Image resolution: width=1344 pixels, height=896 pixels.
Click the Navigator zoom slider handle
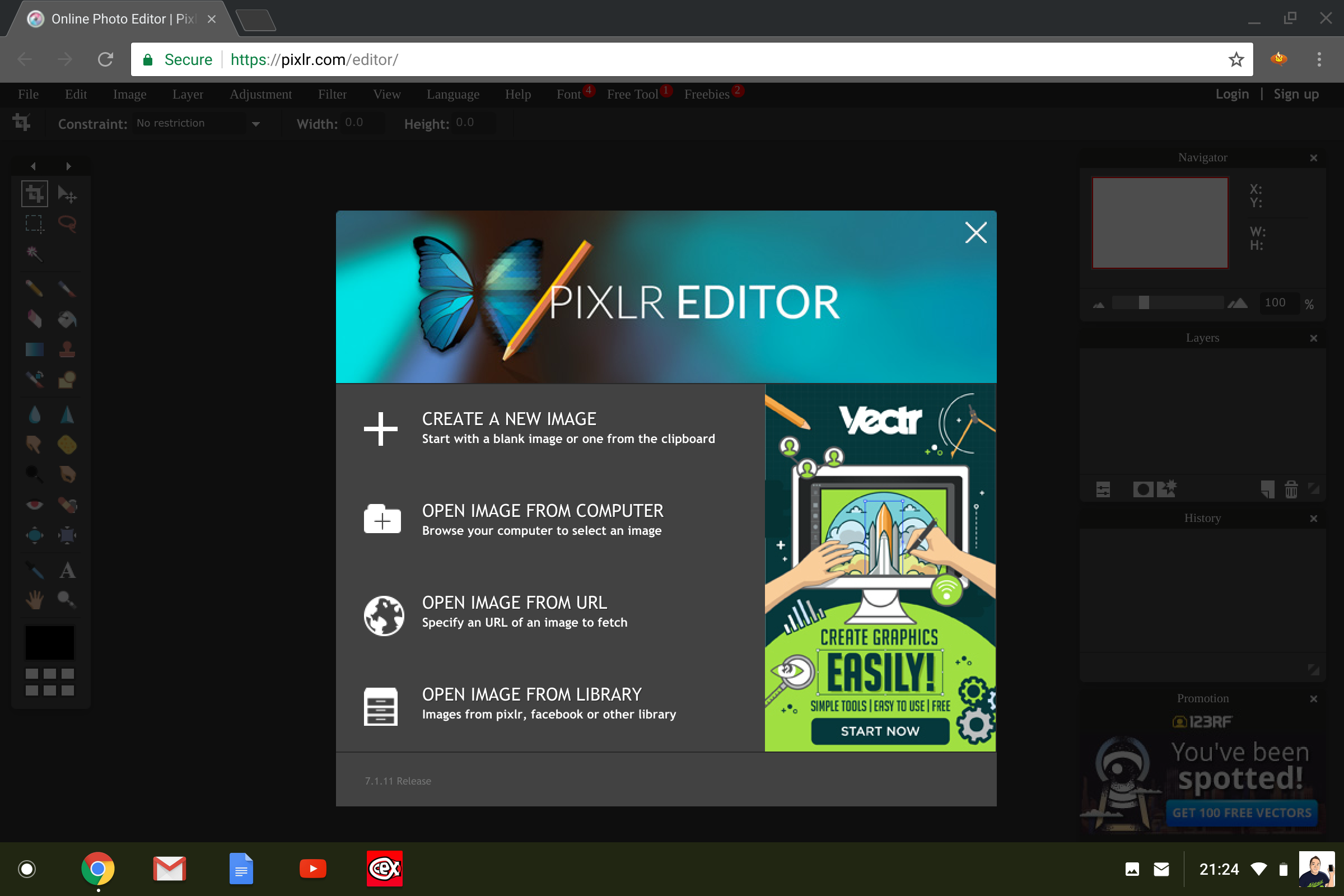click(x=1144, y=303)
